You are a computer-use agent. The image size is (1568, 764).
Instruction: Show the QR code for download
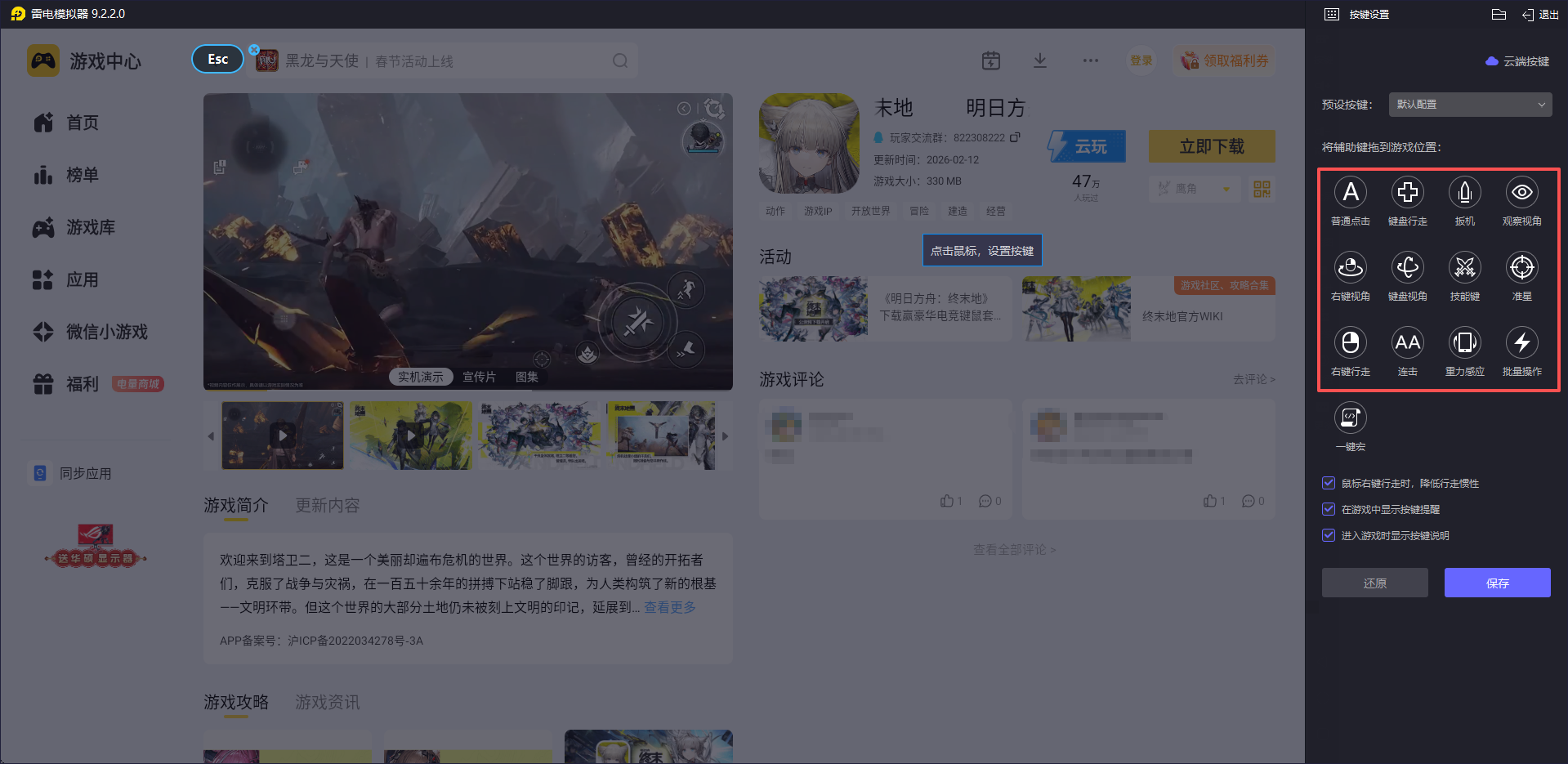coord(1262,190)
